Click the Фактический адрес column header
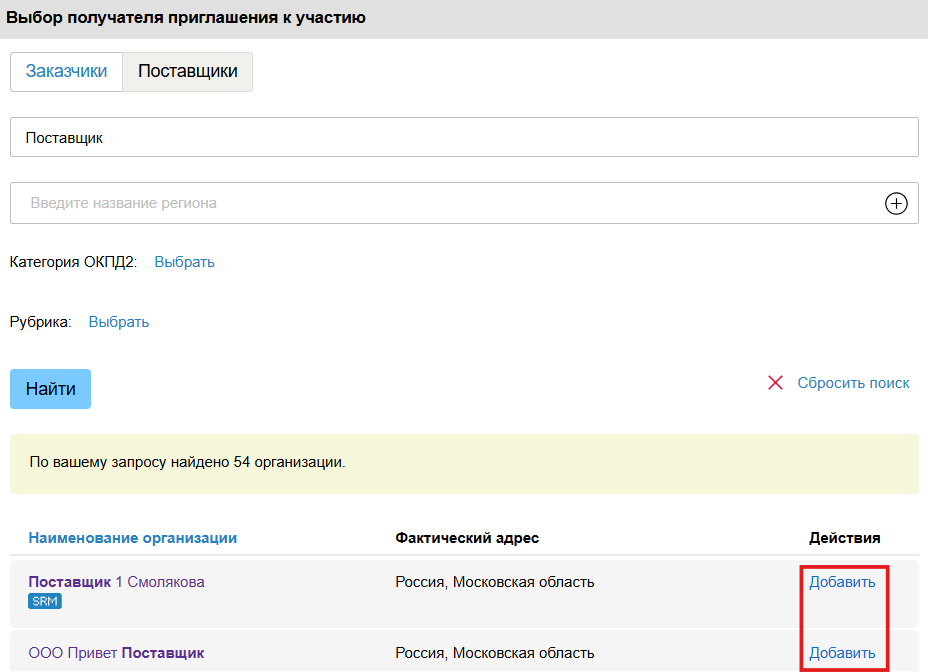This screenshot has height=672, width=928. tap(467, 538)
